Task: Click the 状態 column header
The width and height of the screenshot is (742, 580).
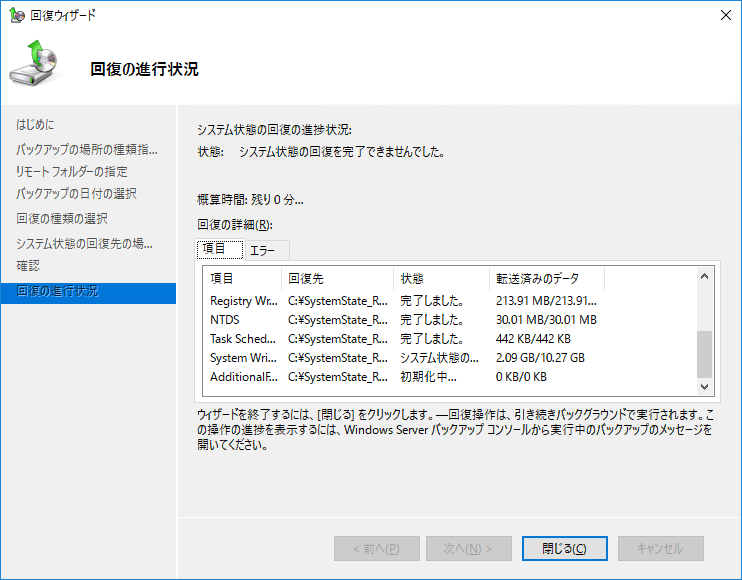Action: [442, 279]
